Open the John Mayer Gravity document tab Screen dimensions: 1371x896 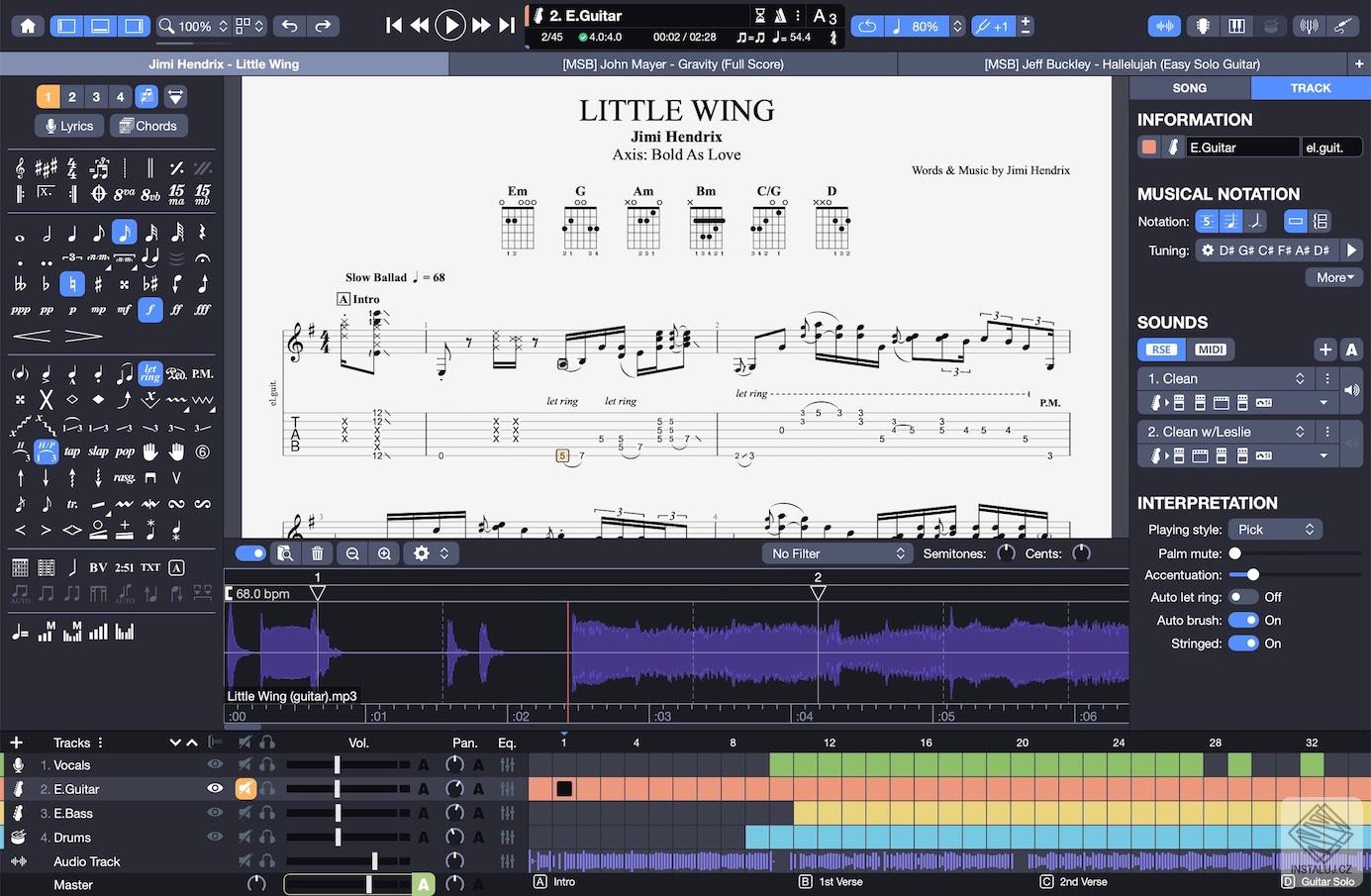pyautogui.click(x=673, y=64)
